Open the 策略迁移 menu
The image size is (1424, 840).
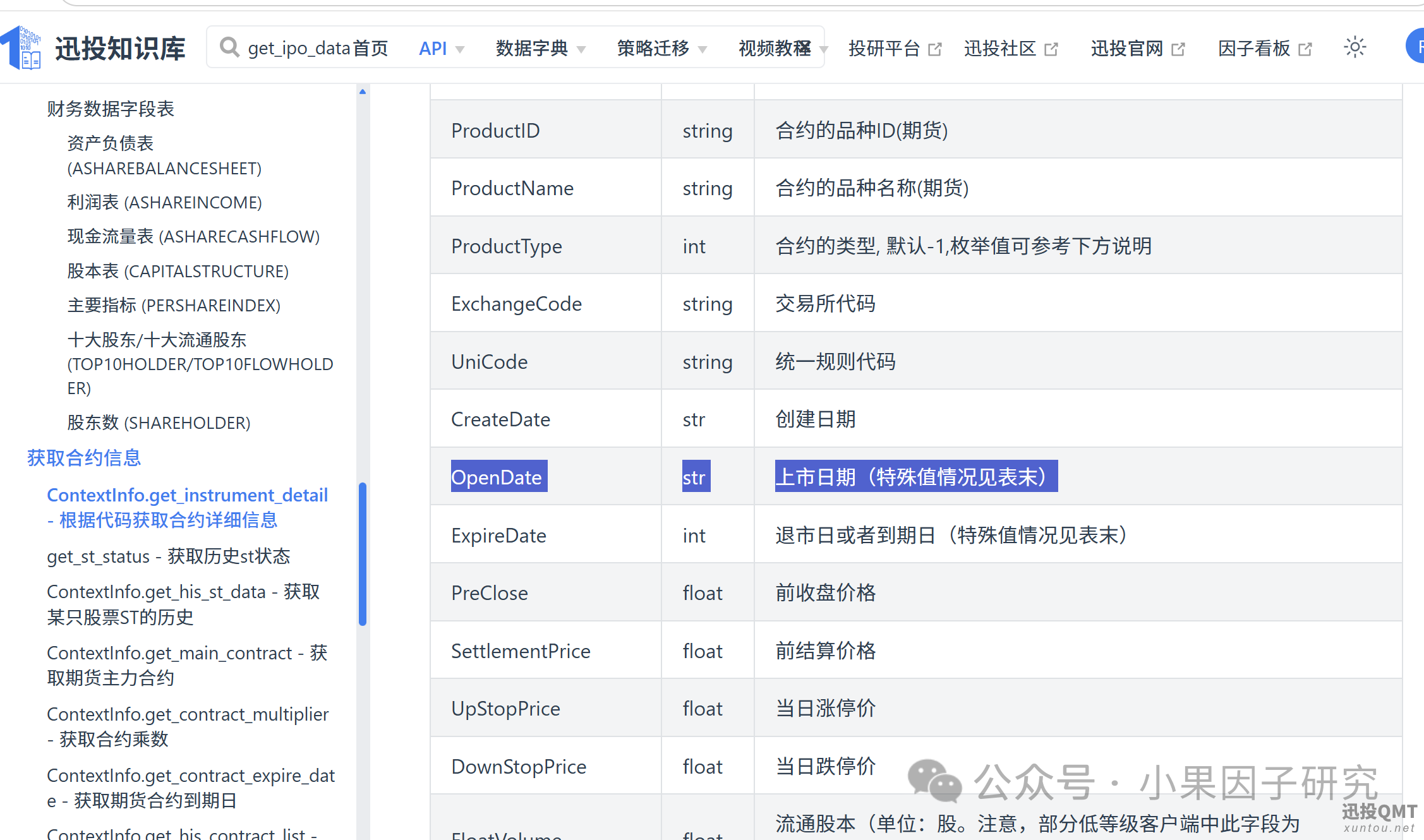(653, 48)
